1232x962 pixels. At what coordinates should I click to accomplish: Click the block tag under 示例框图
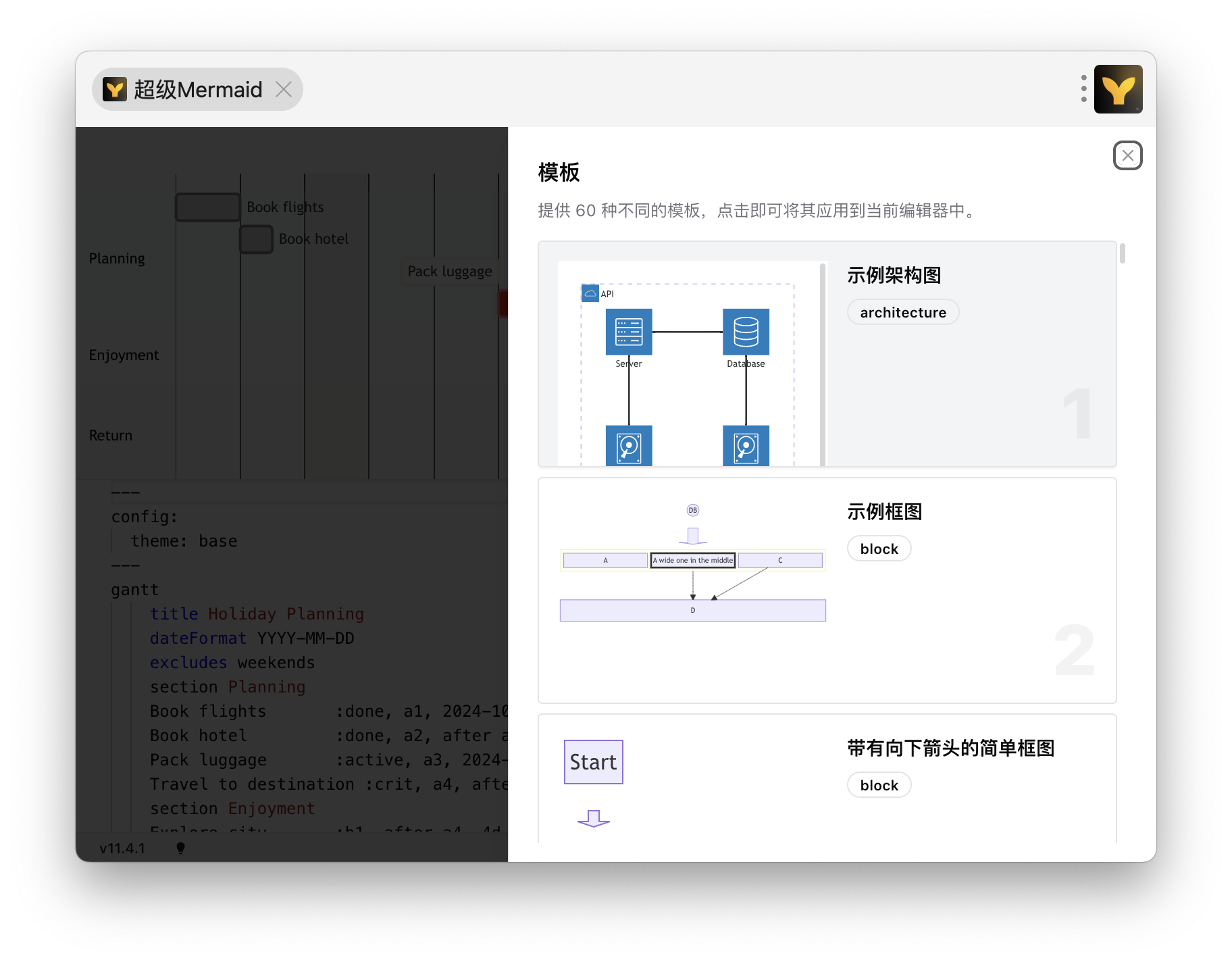(x=879, y=549)
